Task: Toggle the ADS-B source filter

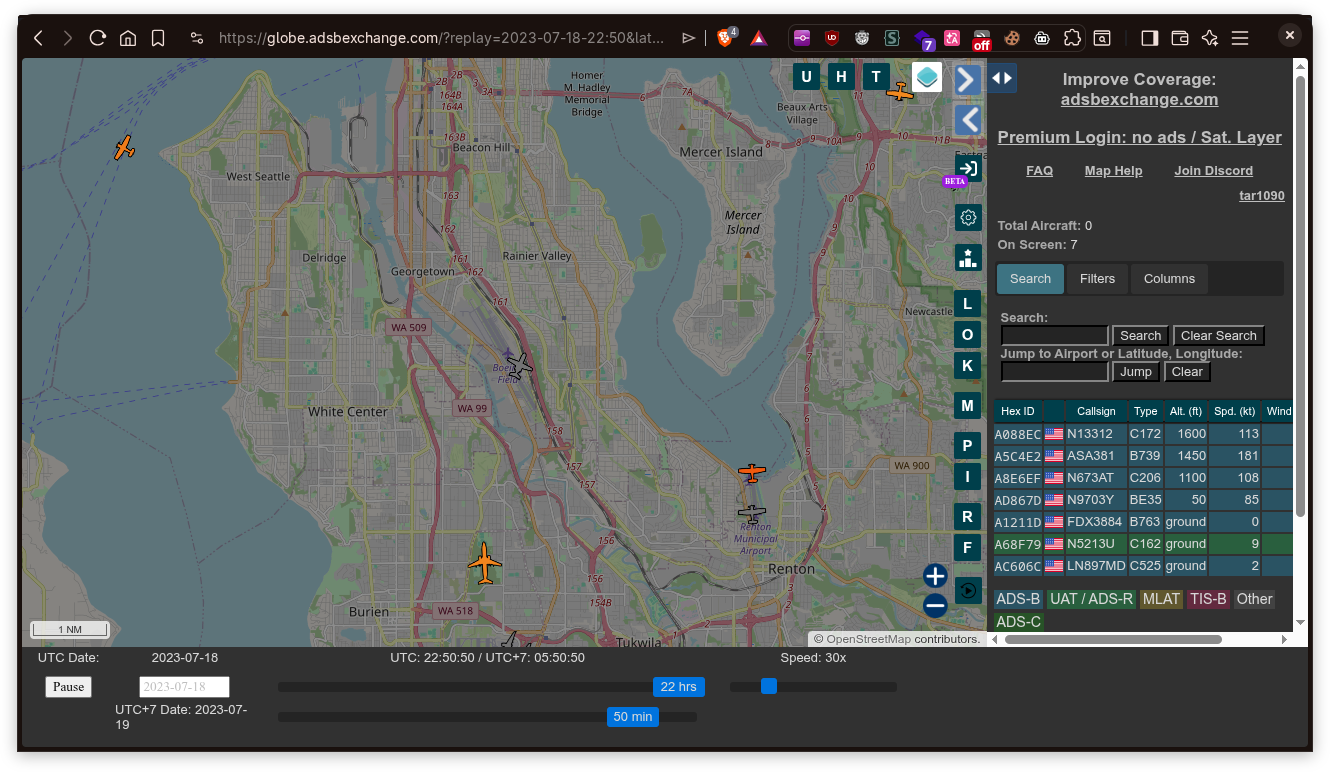Action: [x=1018, y=599]
